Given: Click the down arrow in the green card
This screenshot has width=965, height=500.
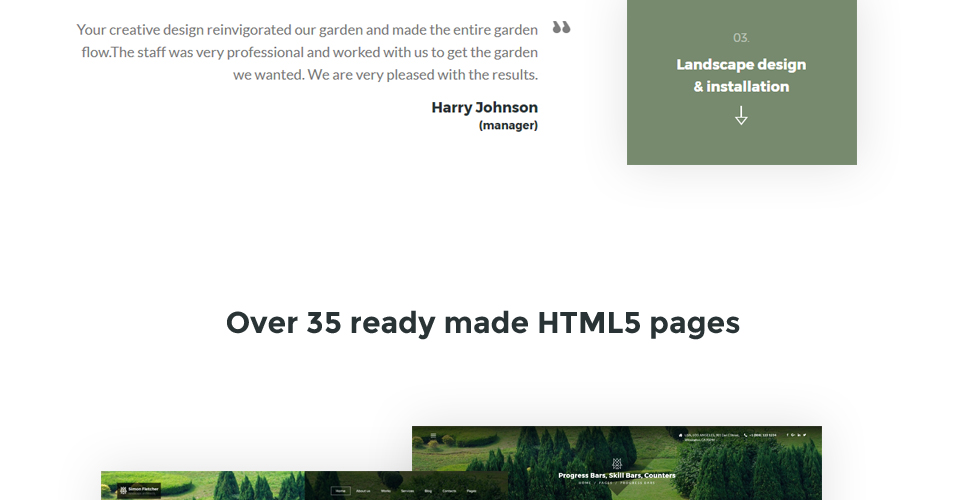Looking at the screenshot, I should point(741,116).
